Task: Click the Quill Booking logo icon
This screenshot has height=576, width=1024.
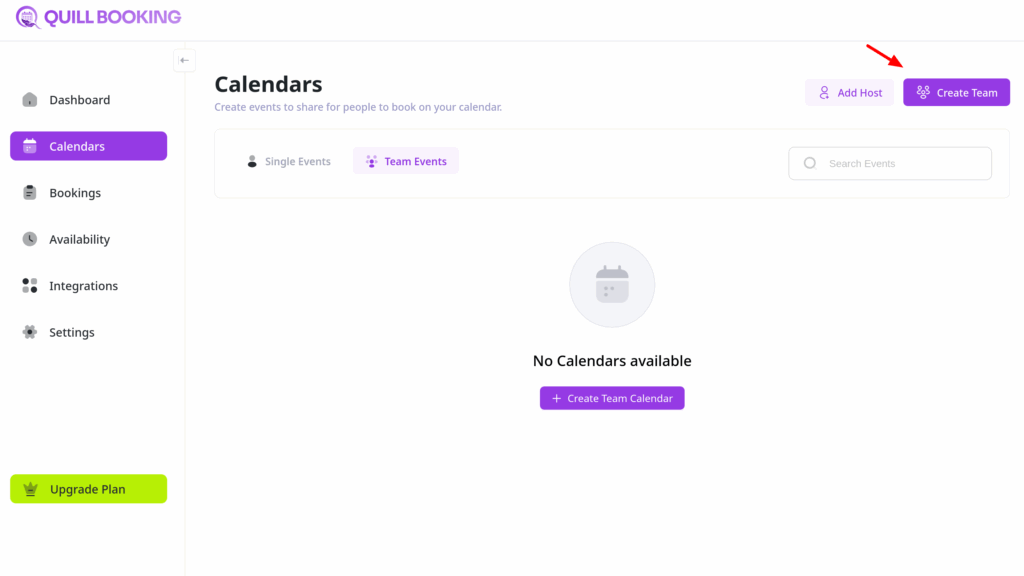Action: click(x=29, y=17)
